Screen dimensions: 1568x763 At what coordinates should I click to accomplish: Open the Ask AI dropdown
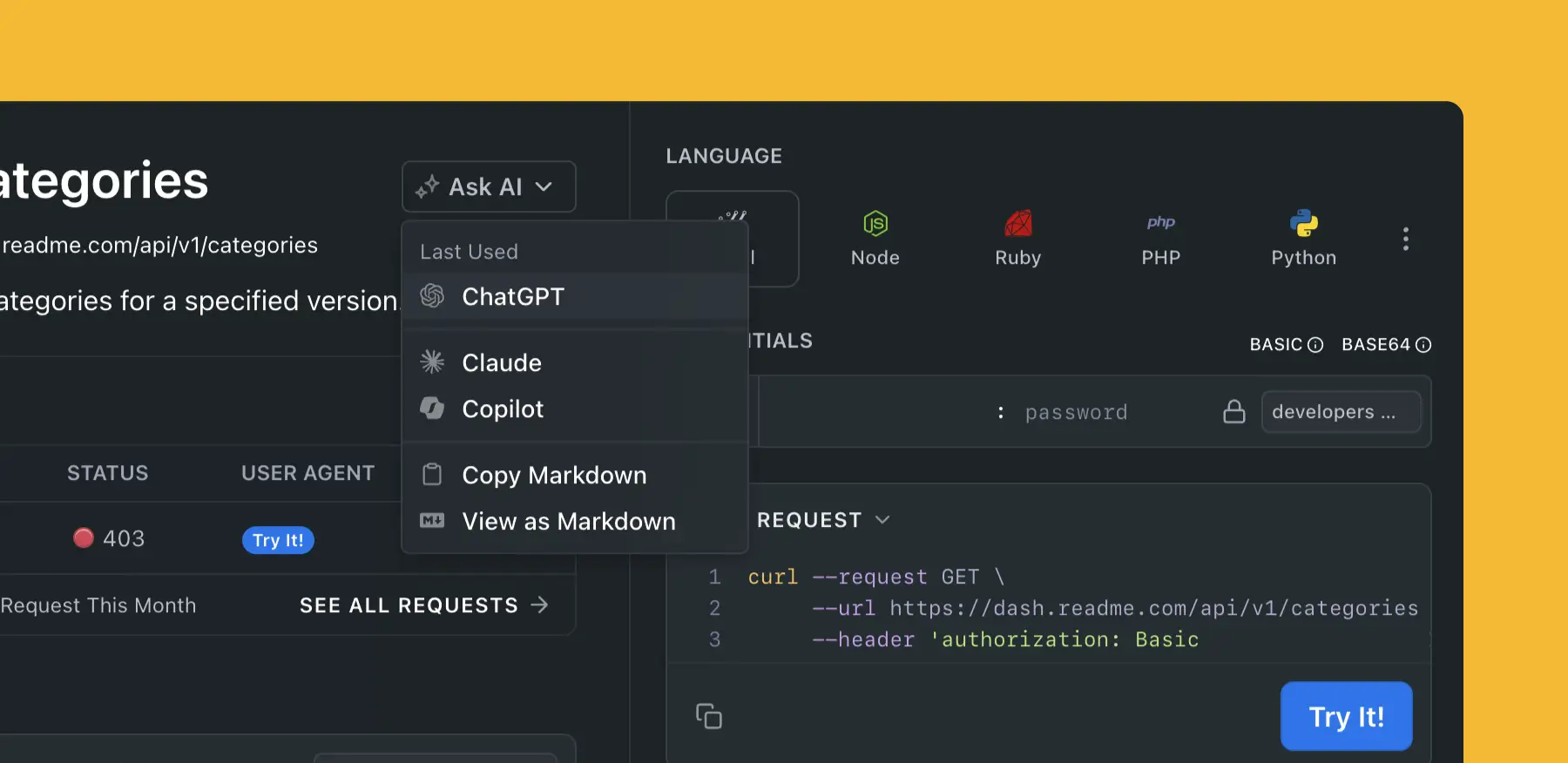click(x=489, y=186)
